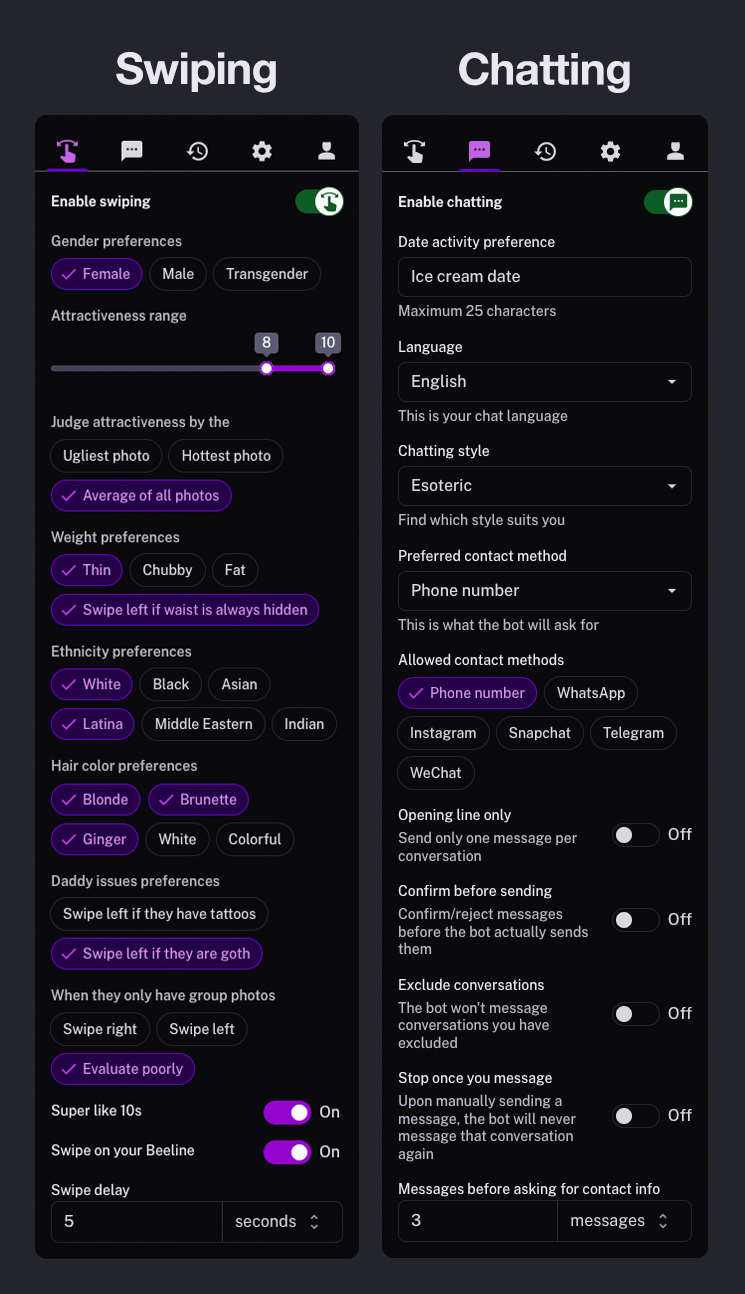Image resolution: width=745 pixels, height=1294 pixels.
Task: Open the settings gear in Chatting panel
Action: click(610, 151)
